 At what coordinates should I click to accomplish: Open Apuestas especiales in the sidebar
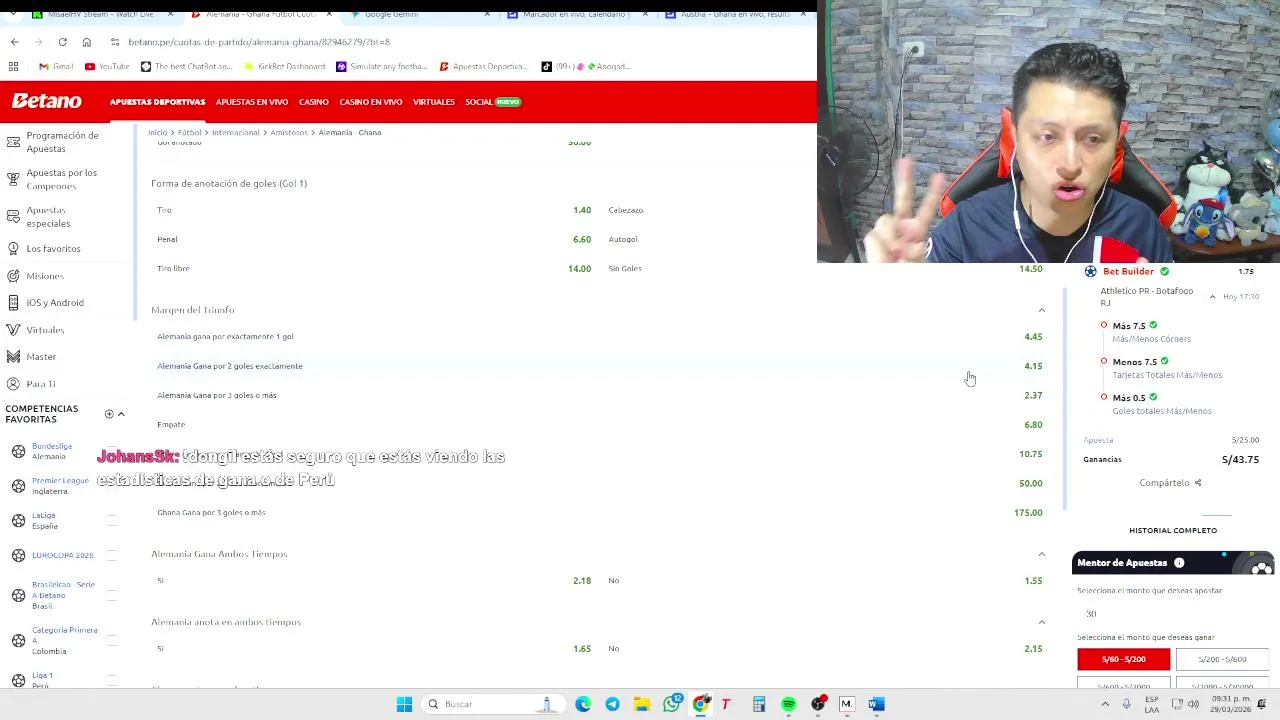click(48, 217)
